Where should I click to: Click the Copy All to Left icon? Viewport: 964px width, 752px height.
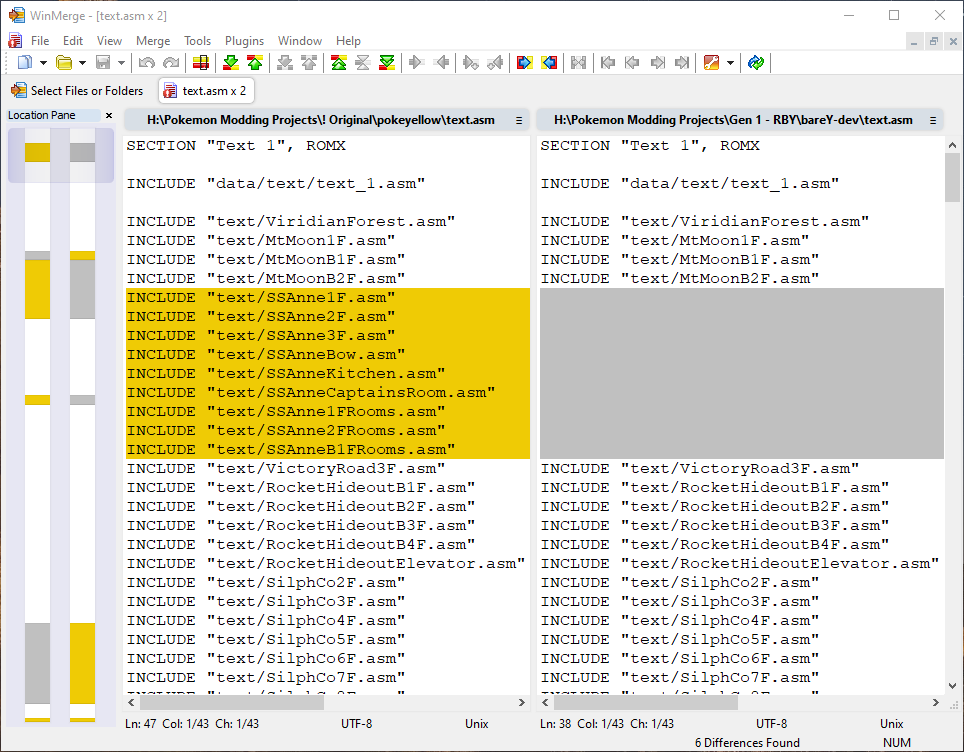tap(549, 62)
